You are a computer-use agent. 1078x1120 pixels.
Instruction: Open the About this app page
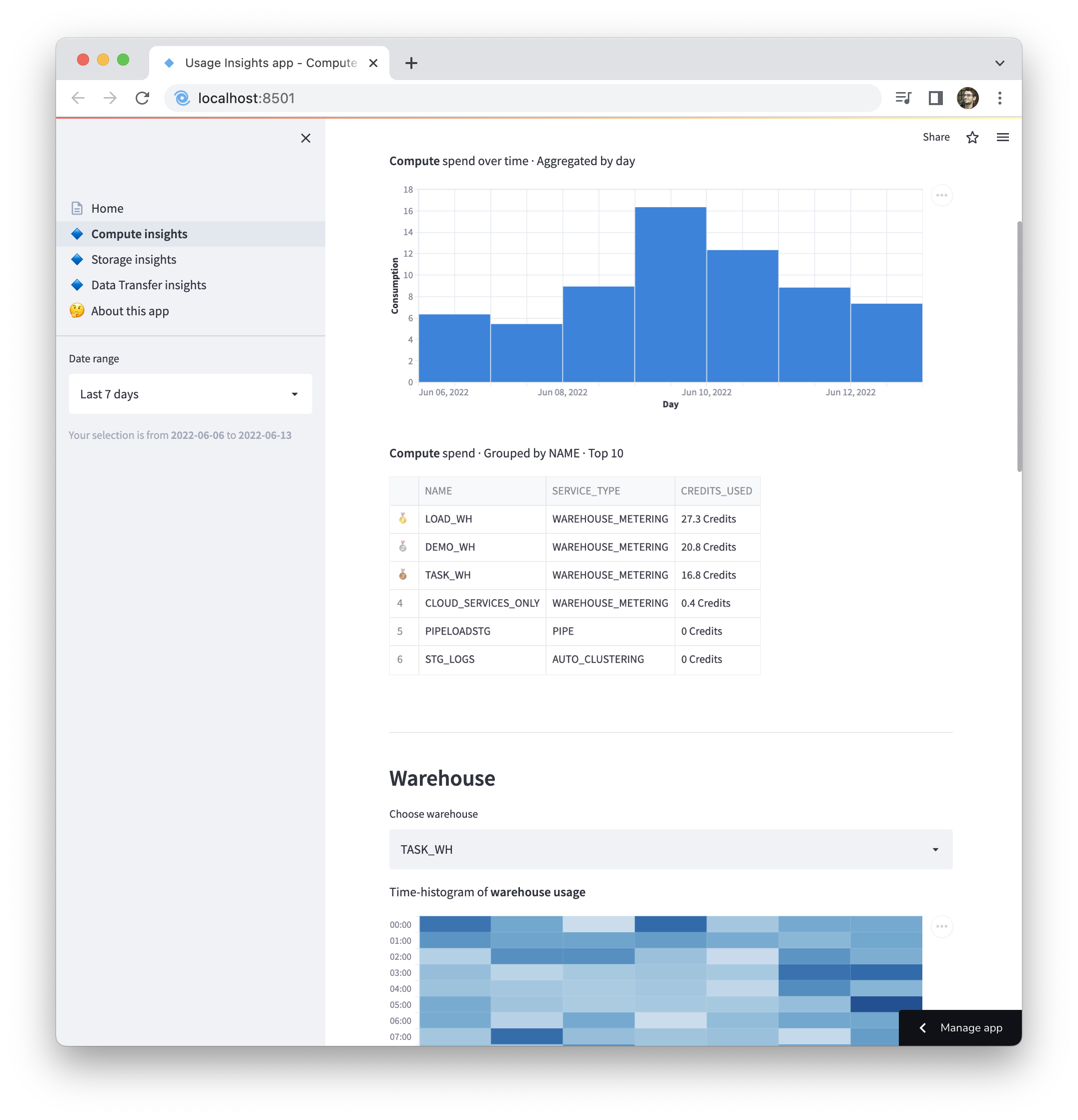click(x=129, y=311)
